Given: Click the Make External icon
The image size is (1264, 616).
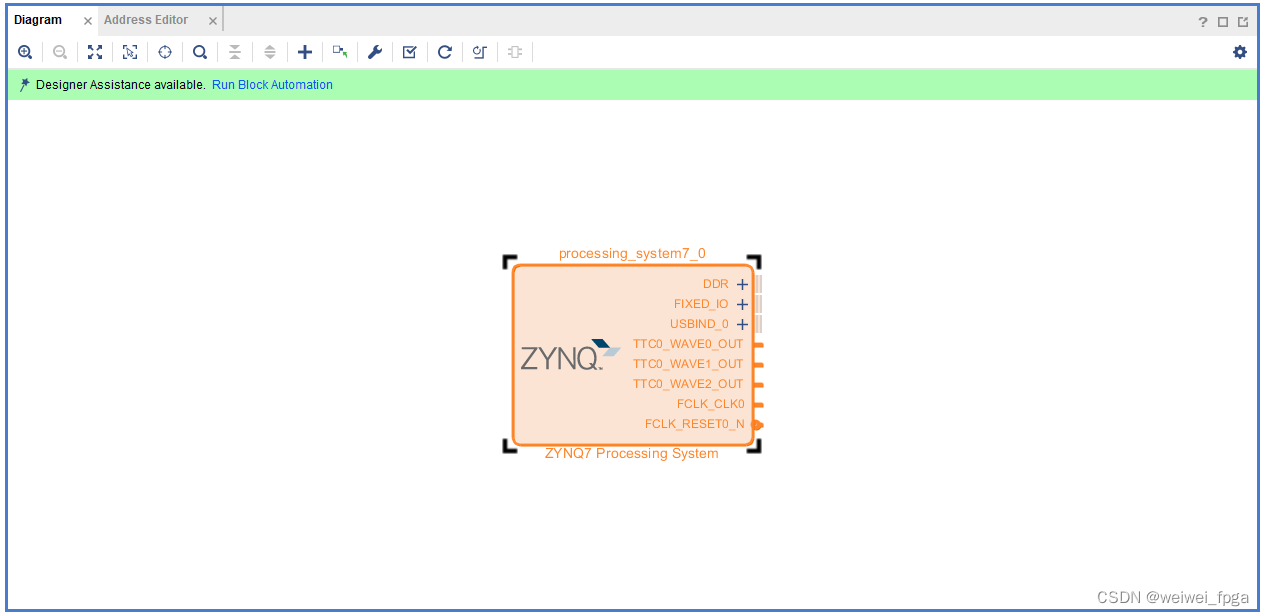Looking at the screenshot, I should coord(339,51).
